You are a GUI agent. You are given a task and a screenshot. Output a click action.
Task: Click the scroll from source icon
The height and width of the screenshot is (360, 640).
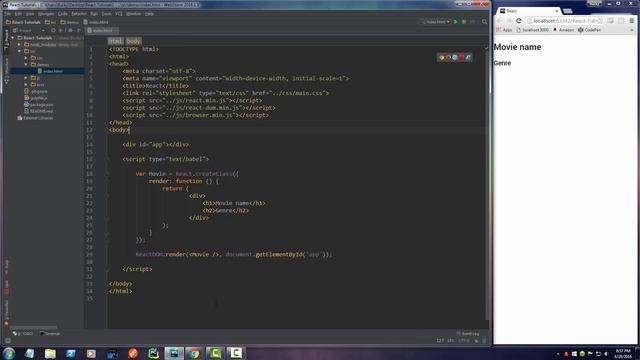point(53,31)
